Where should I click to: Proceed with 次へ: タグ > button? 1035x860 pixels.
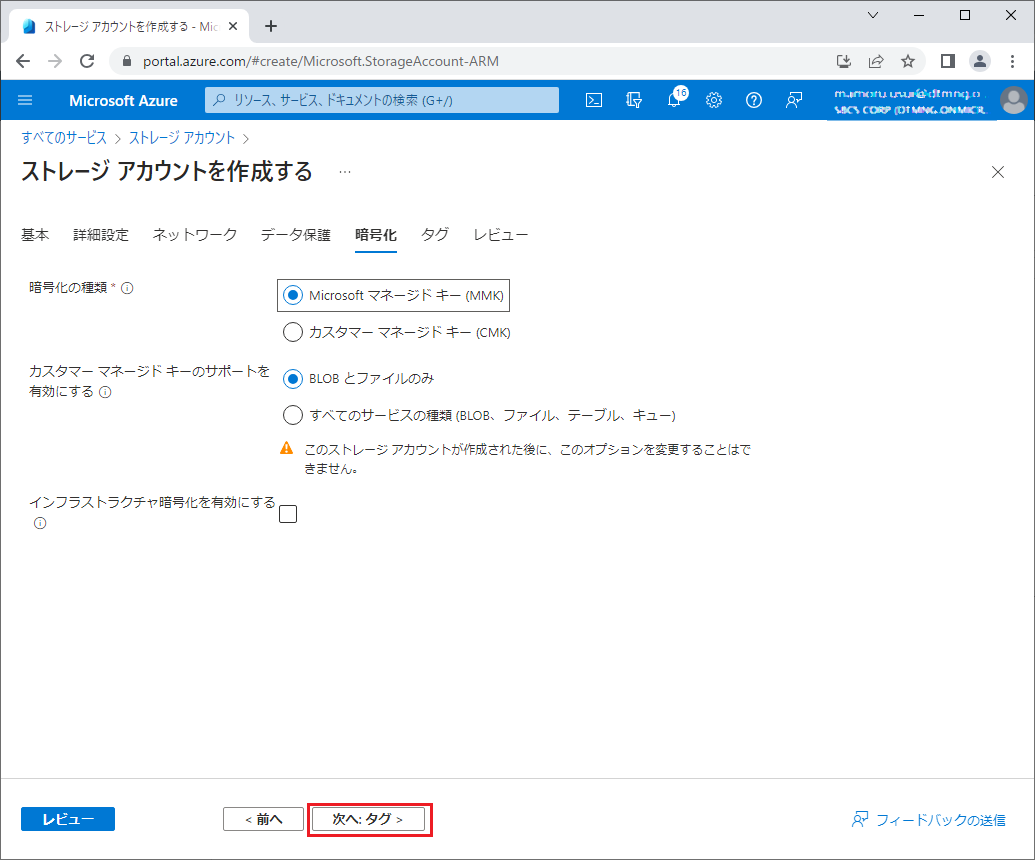tap(368, 819)
